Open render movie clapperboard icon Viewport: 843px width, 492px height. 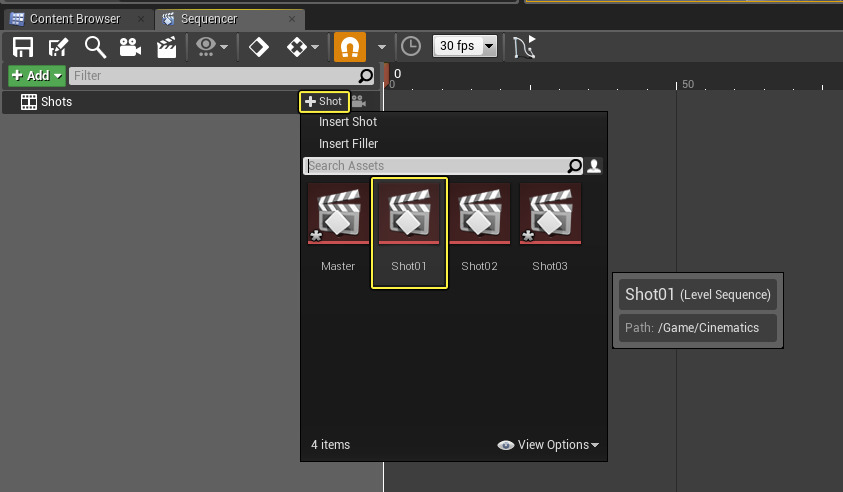pyautogui.click(x=166, y=47)
